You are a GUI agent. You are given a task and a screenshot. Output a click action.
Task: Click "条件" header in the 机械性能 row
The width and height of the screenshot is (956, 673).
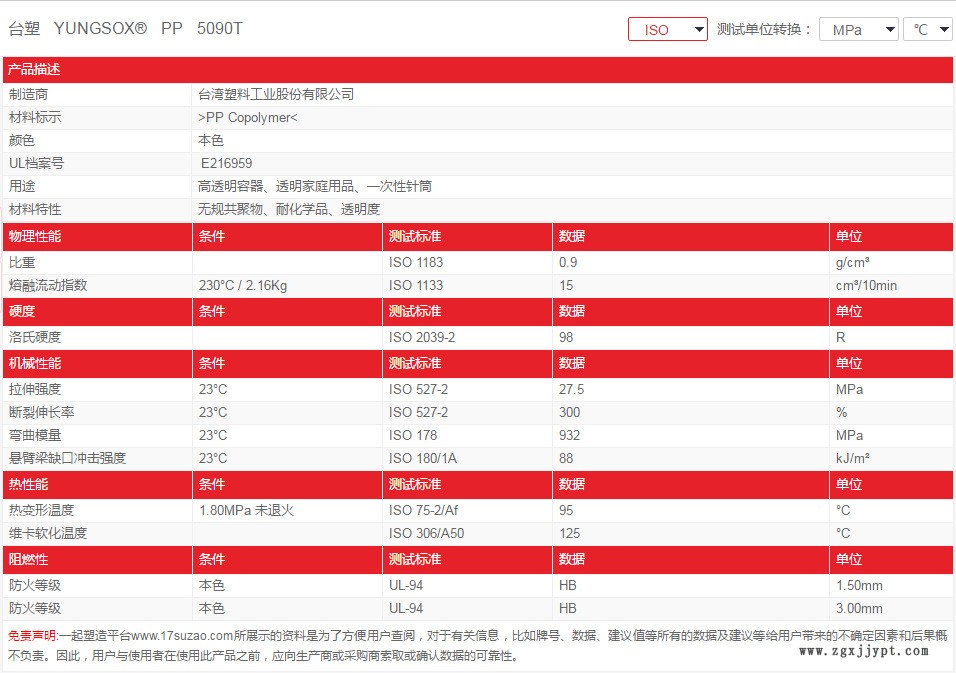coord(212,363)
